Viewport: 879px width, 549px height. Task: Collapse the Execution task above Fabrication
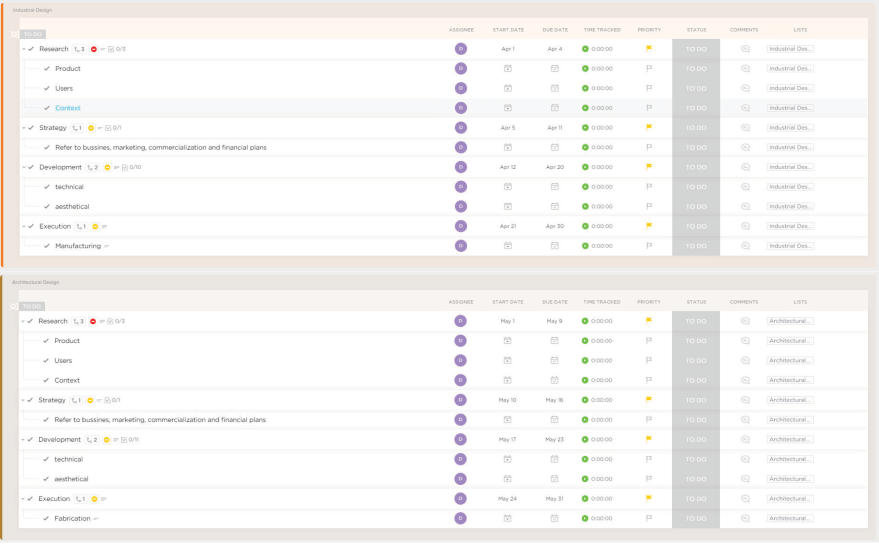coord(23,499)
